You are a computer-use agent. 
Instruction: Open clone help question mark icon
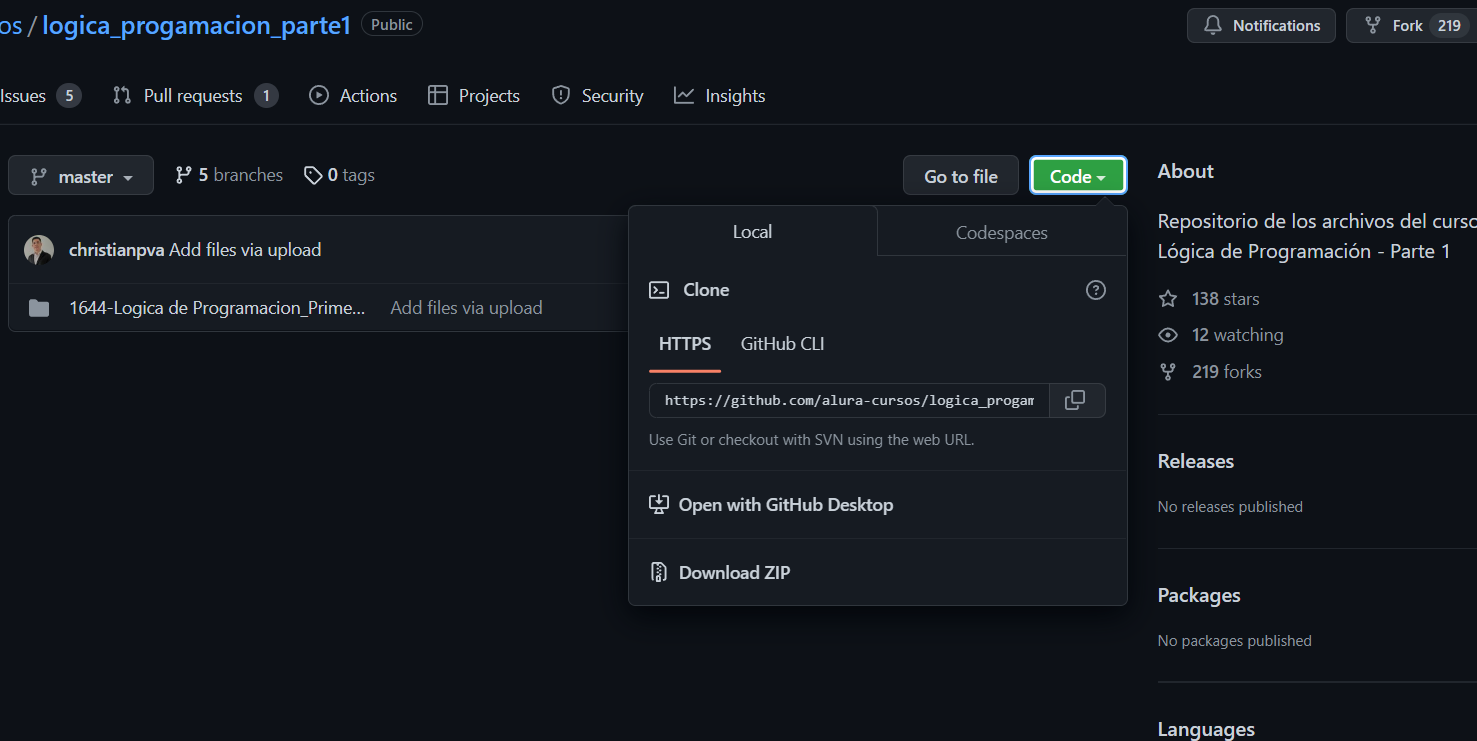(1096, 290)
